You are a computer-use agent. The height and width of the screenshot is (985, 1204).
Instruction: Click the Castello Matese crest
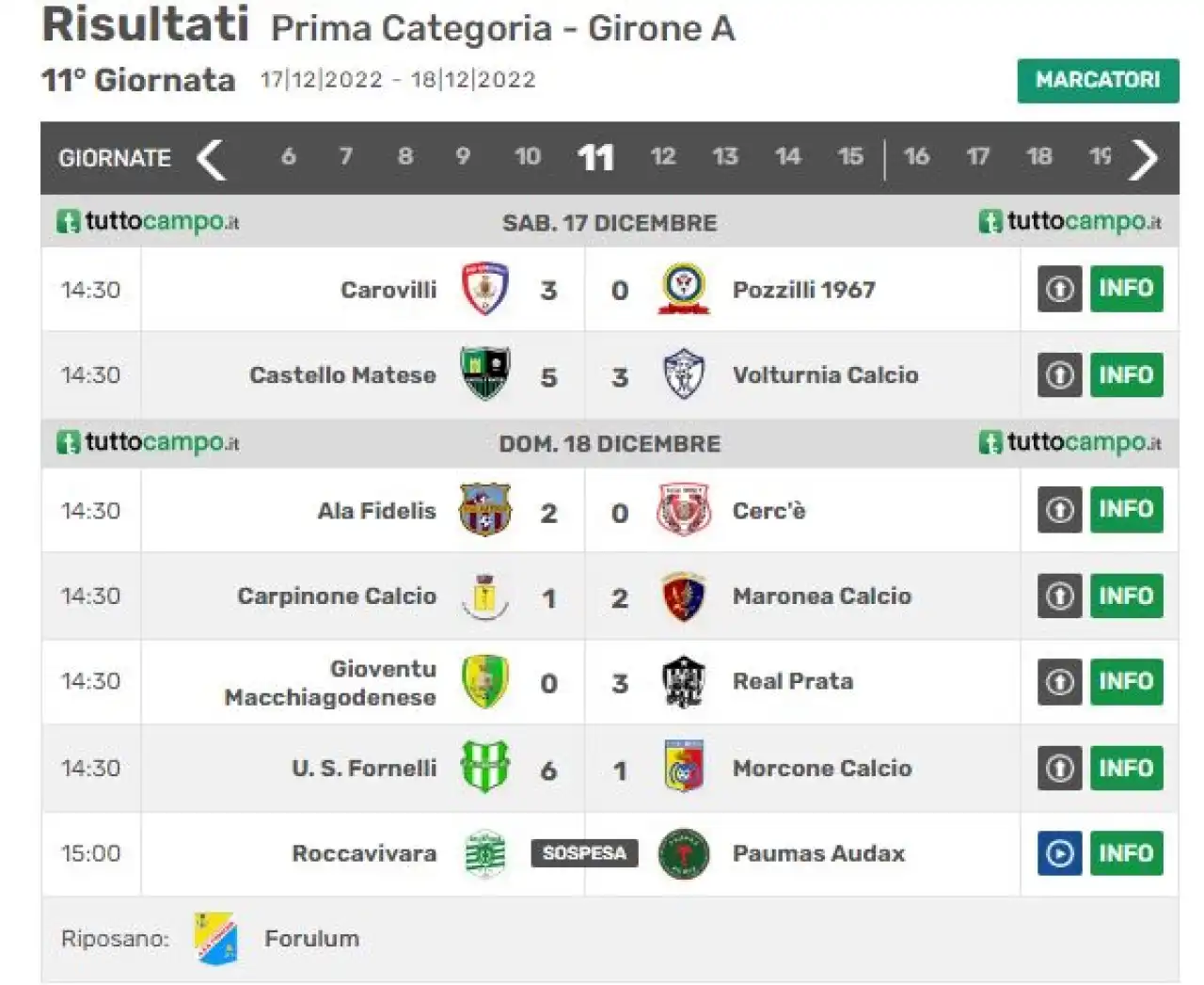[485, 373]
